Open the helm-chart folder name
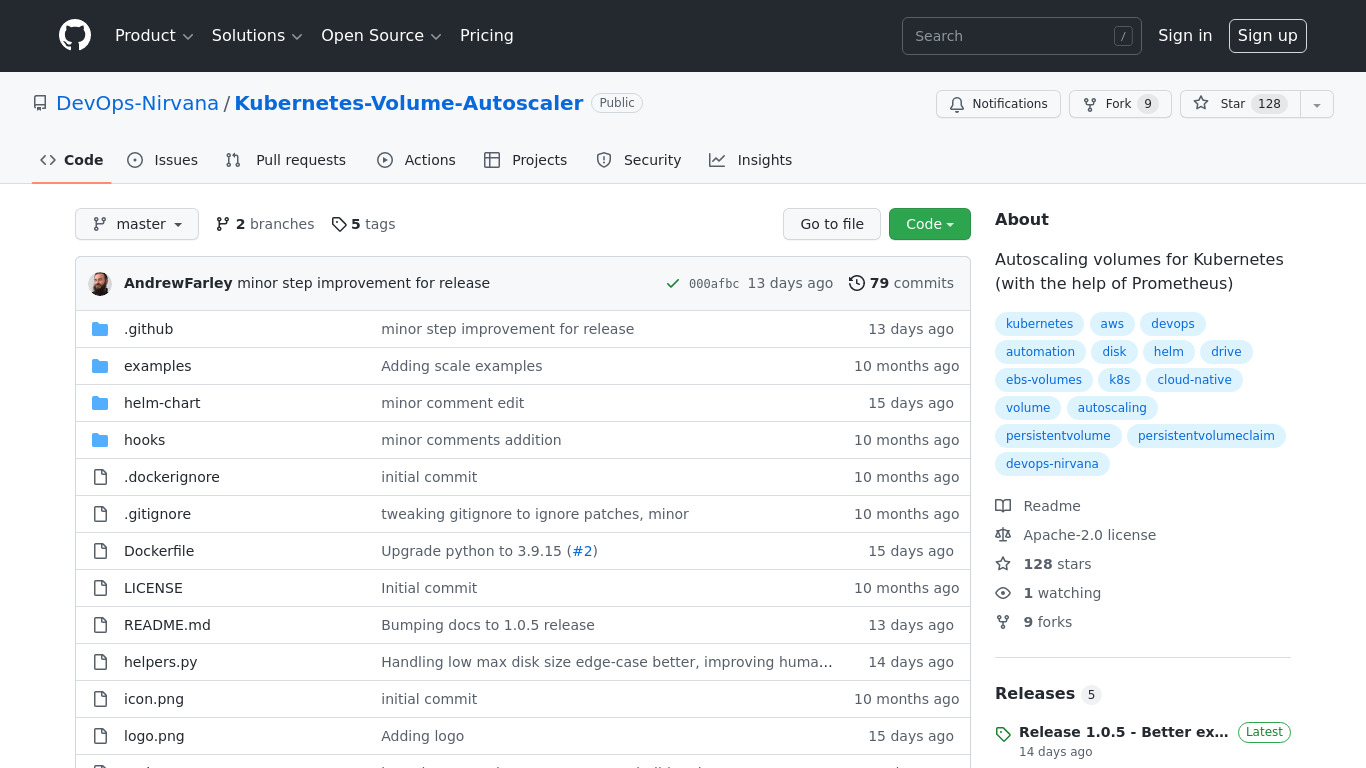Screen dimensions: 1366x768 tap(162, 403)
